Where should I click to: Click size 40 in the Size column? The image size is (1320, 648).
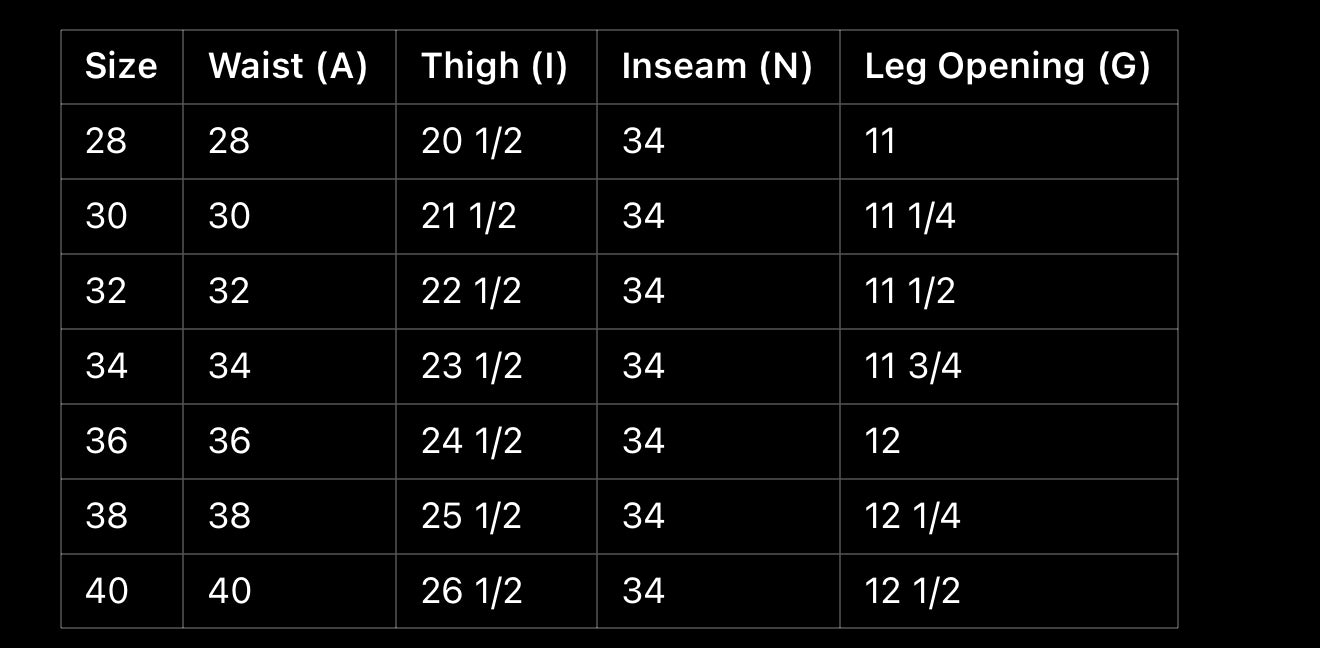pyautogui.click(x=106, y=591)
